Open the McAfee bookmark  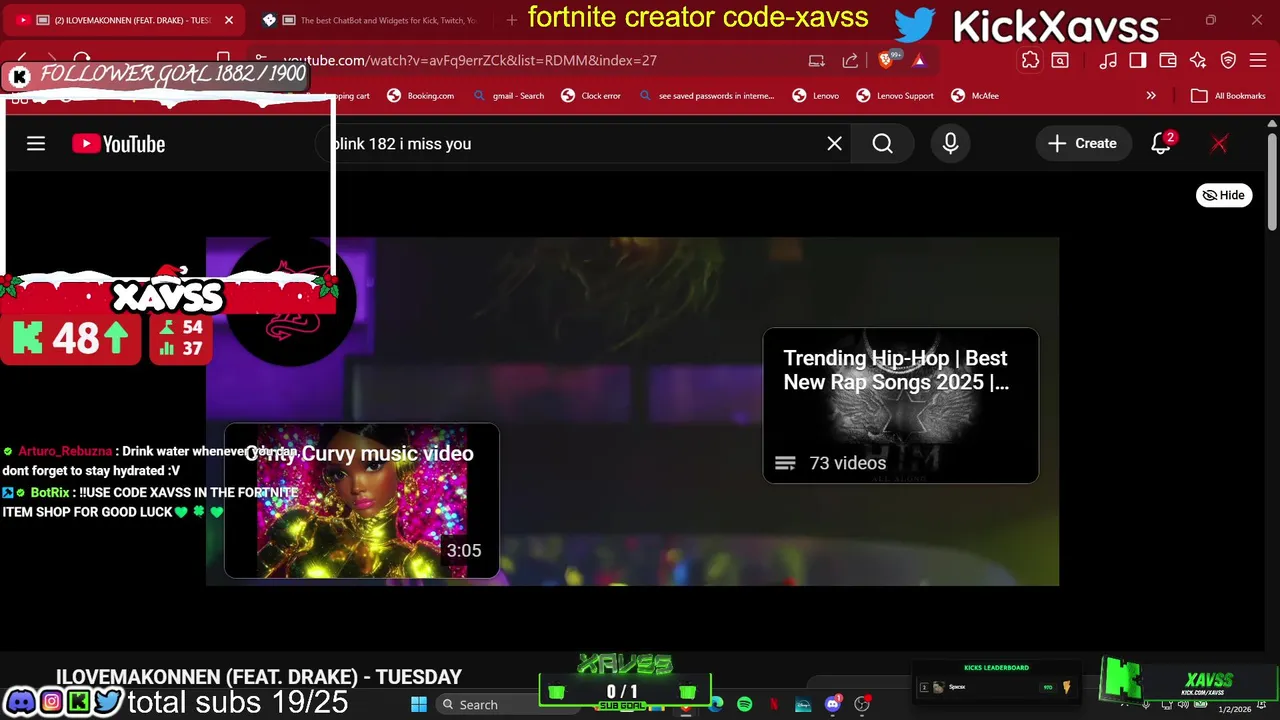click(x=975, y=96)
